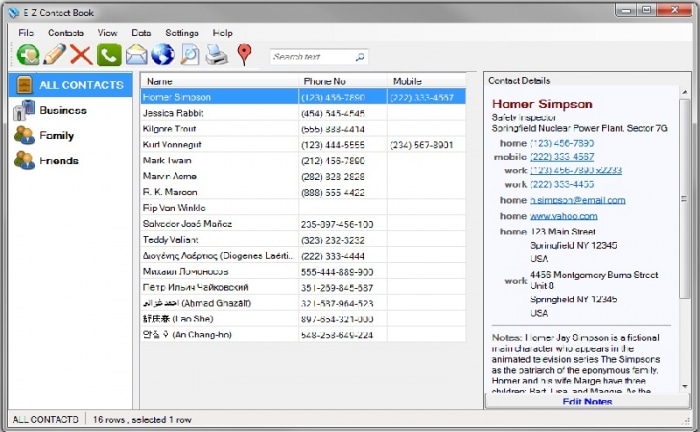Image resolution: width=700 pixels, height=432 pixels.
Task: Click the '16 rows, selected 1 row' status
Action: tap(142, 420)
